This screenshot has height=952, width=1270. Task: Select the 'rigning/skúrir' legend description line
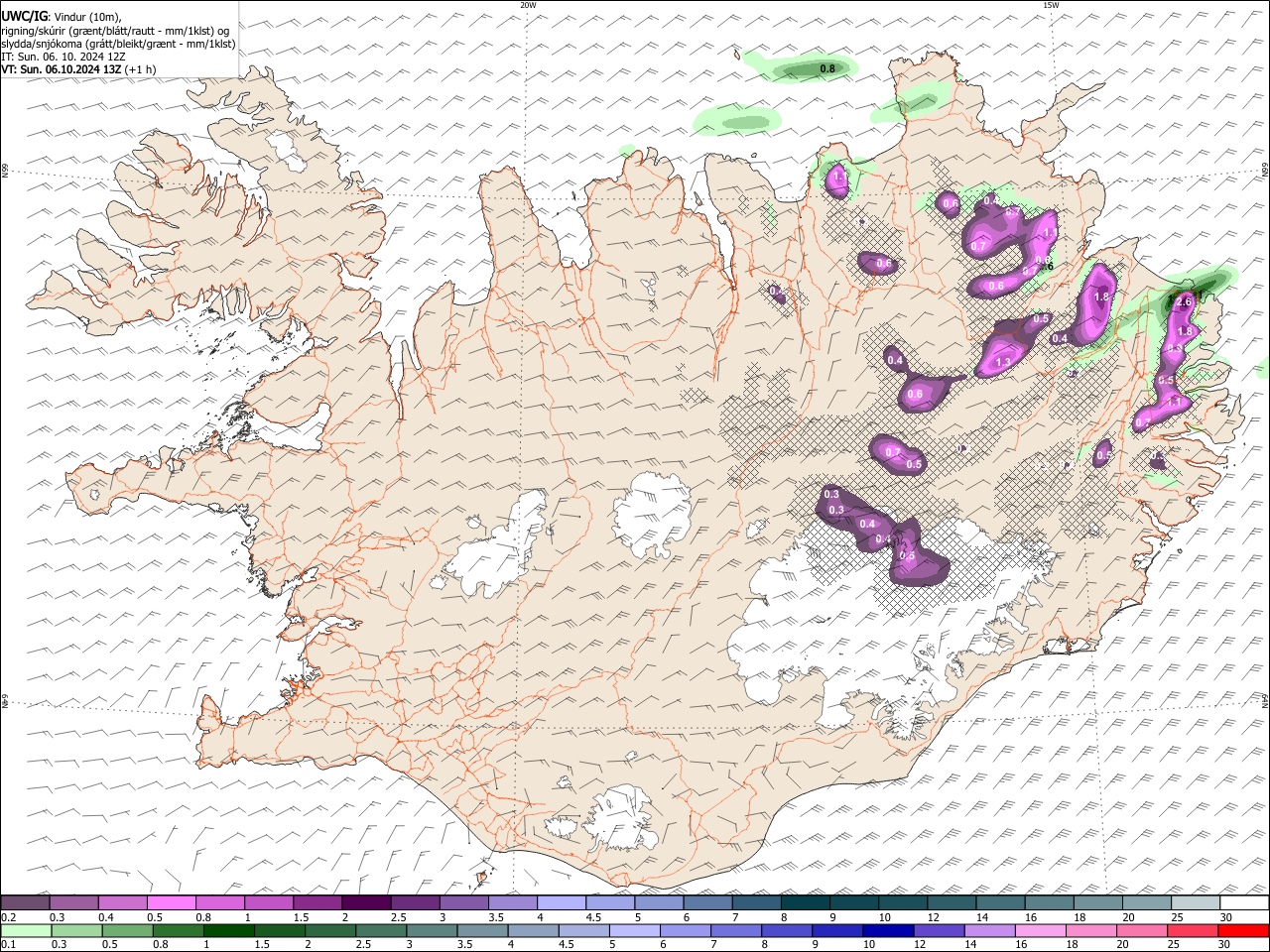[x=115, y=30]
